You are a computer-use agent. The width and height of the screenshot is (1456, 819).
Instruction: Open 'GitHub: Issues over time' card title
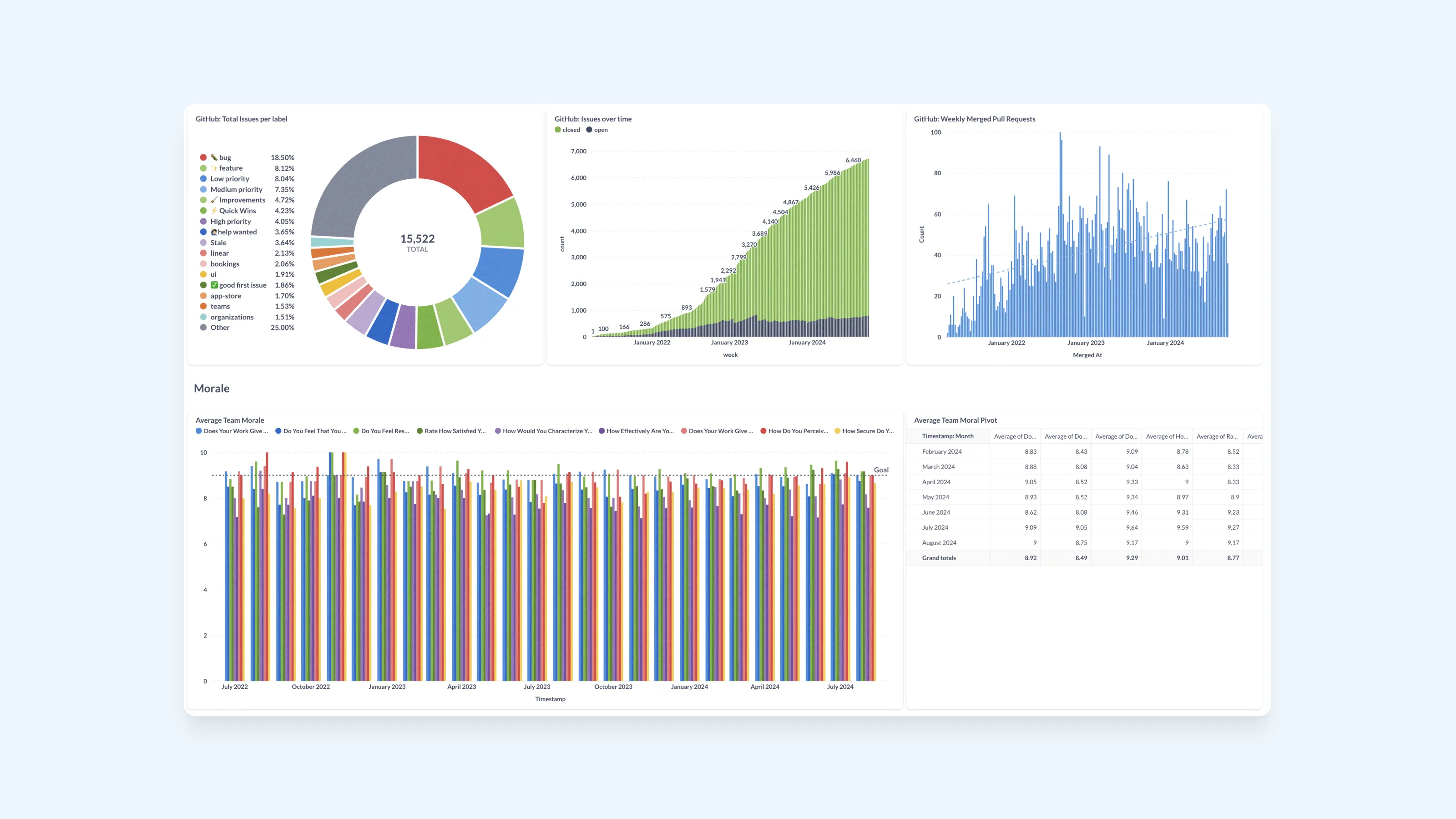(x=593, y=119)
